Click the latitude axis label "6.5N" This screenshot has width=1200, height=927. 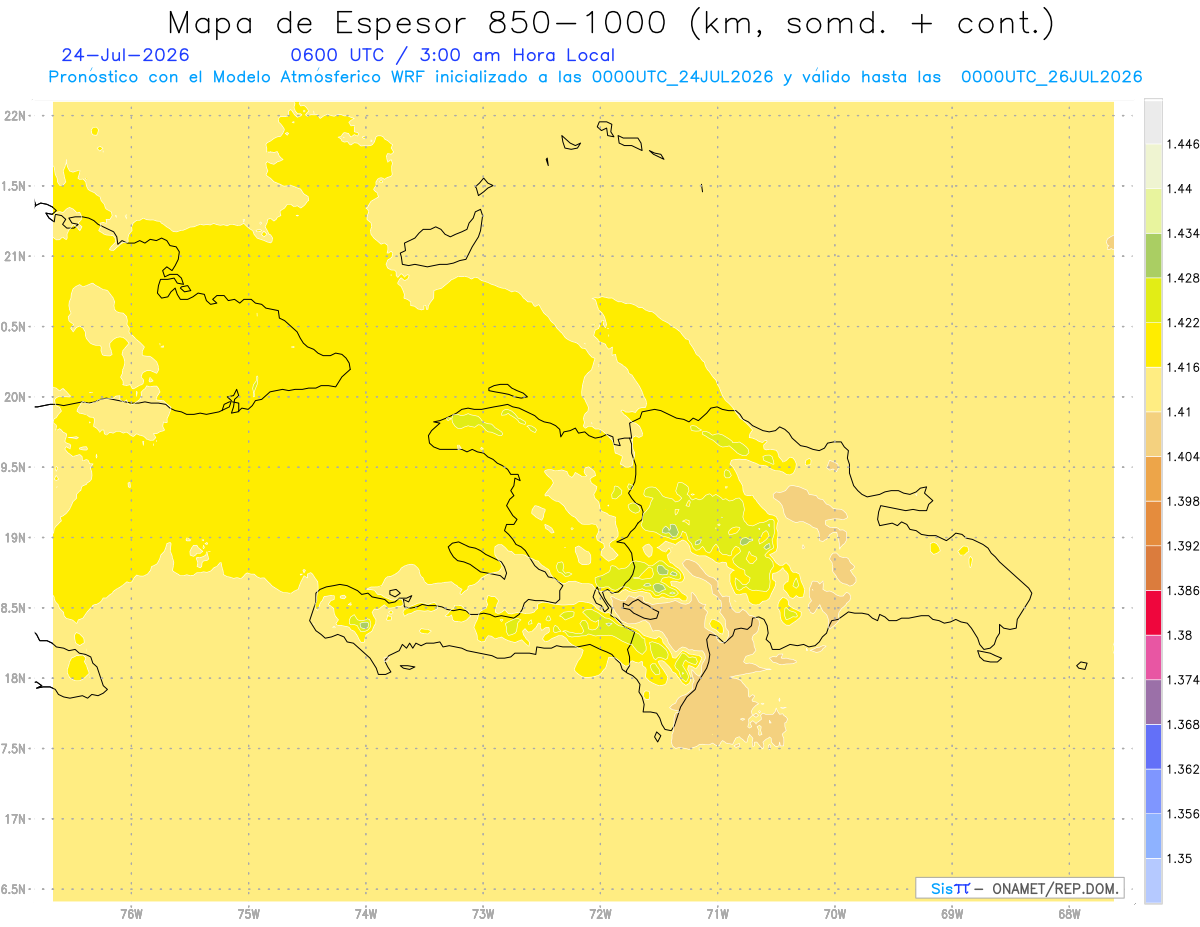point(15,889)
